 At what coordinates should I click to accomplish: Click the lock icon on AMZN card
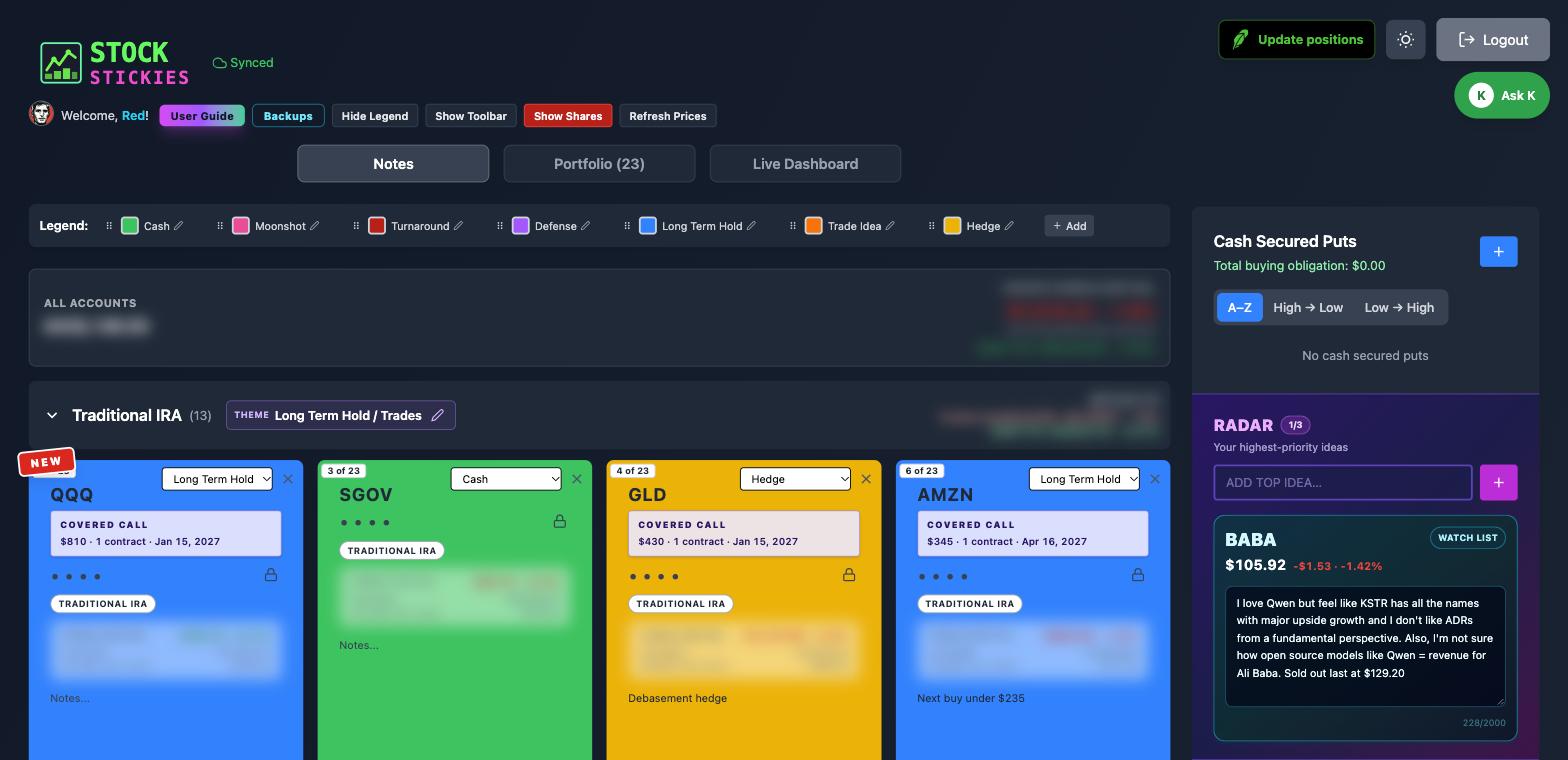(1138, 575)
